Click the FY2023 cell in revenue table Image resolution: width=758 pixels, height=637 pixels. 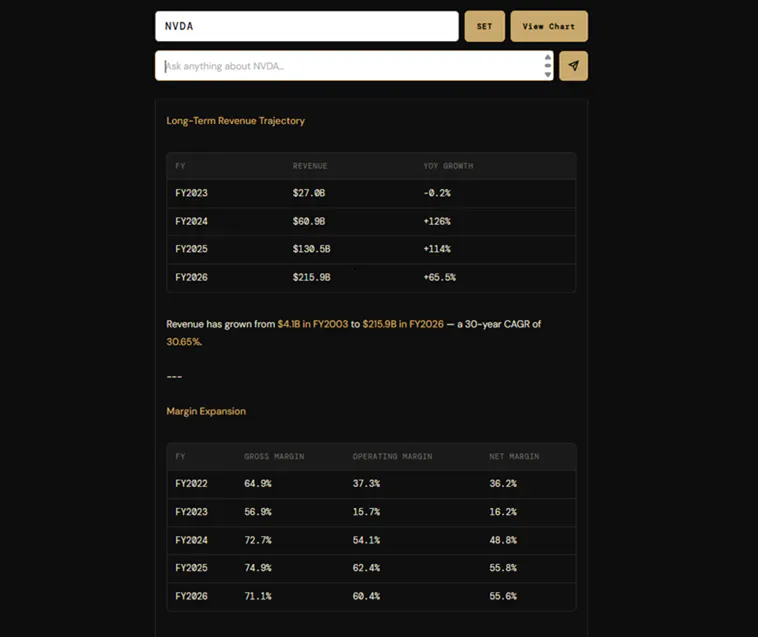191,193
